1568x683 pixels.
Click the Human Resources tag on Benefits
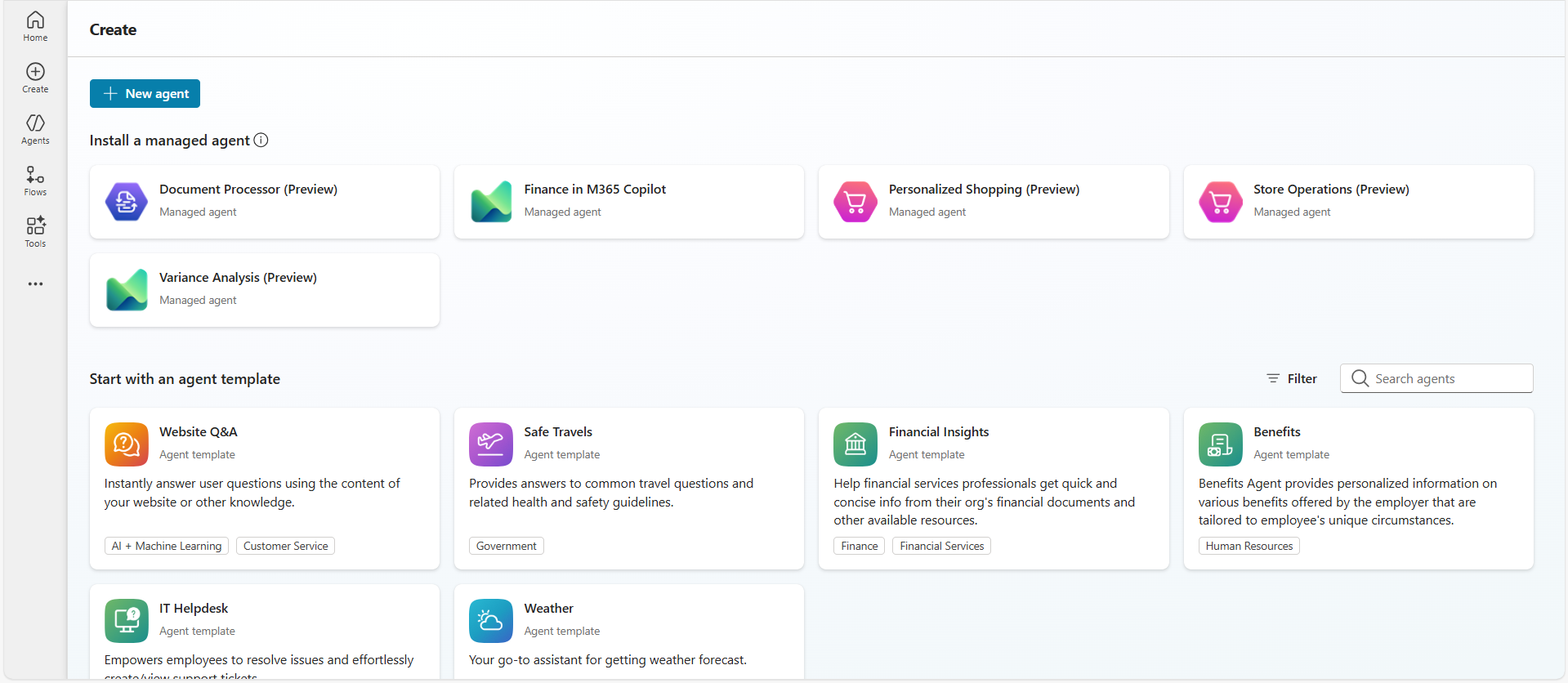(x=1249, y=547)
